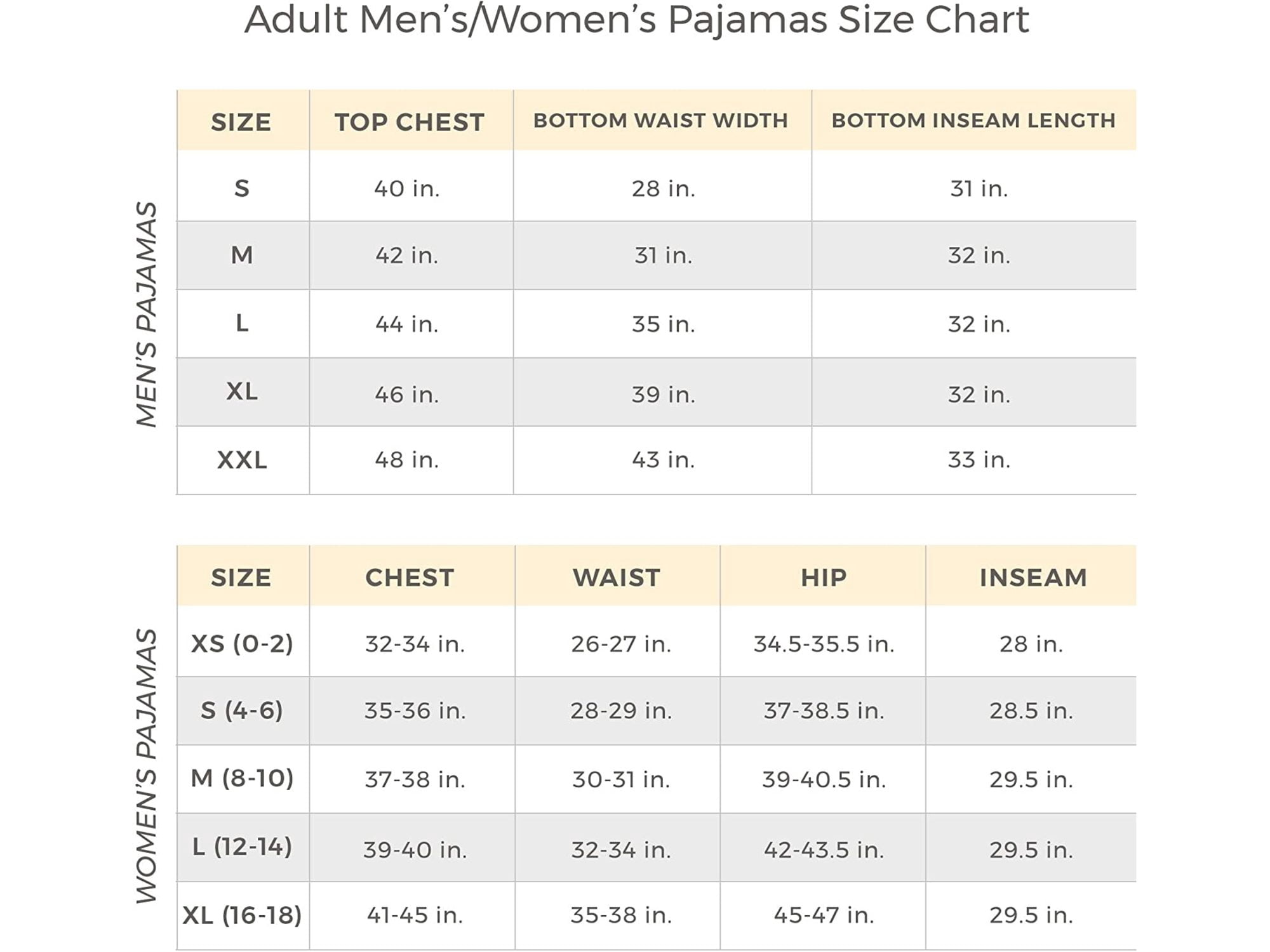Select the 'XS (0-2)' size label
Image resolution: width=1270 pixels, height=952 pixels.
coord(242,644)
